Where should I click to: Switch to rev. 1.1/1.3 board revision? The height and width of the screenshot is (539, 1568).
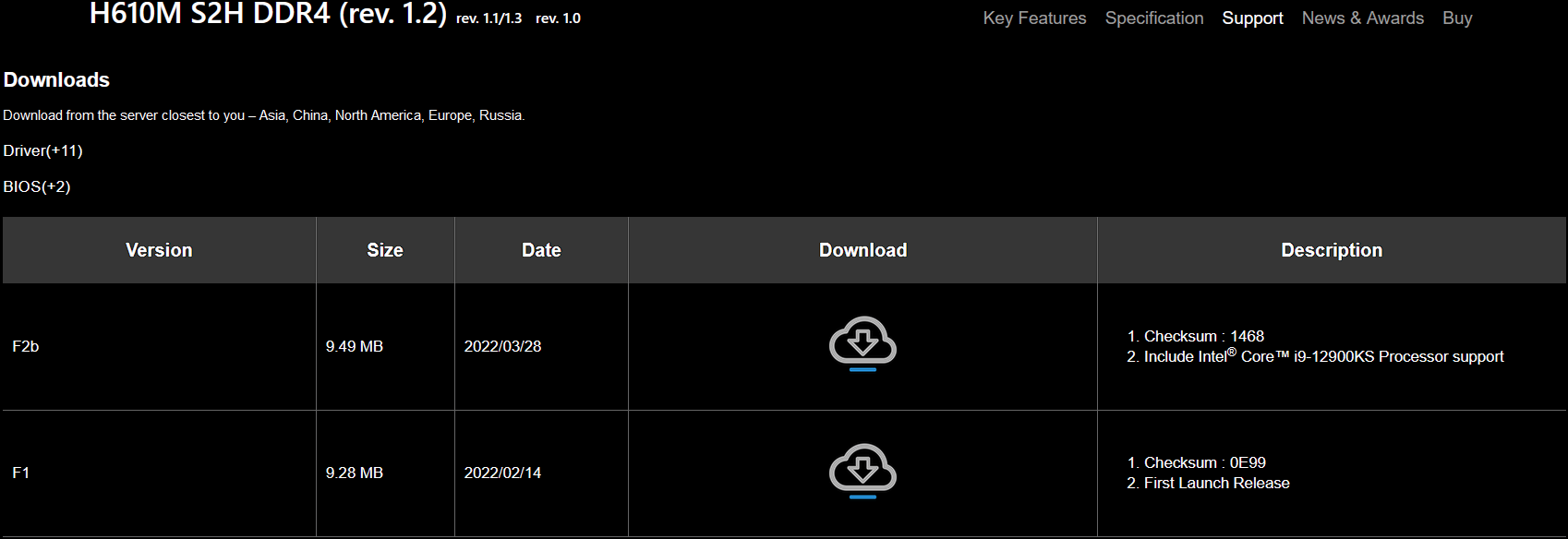pos(488,18)
